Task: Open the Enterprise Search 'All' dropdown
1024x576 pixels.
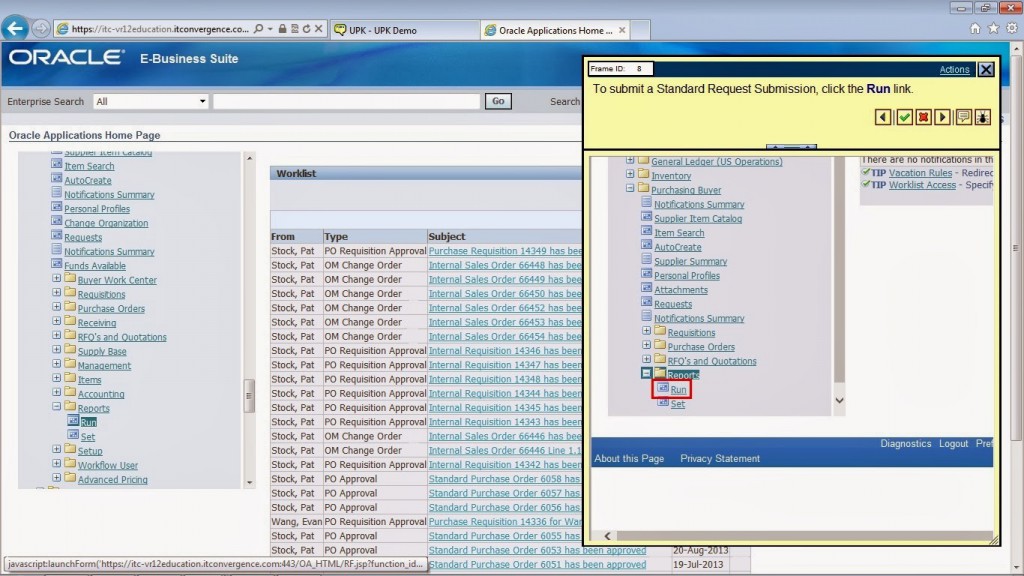Action: pos(151,101)
